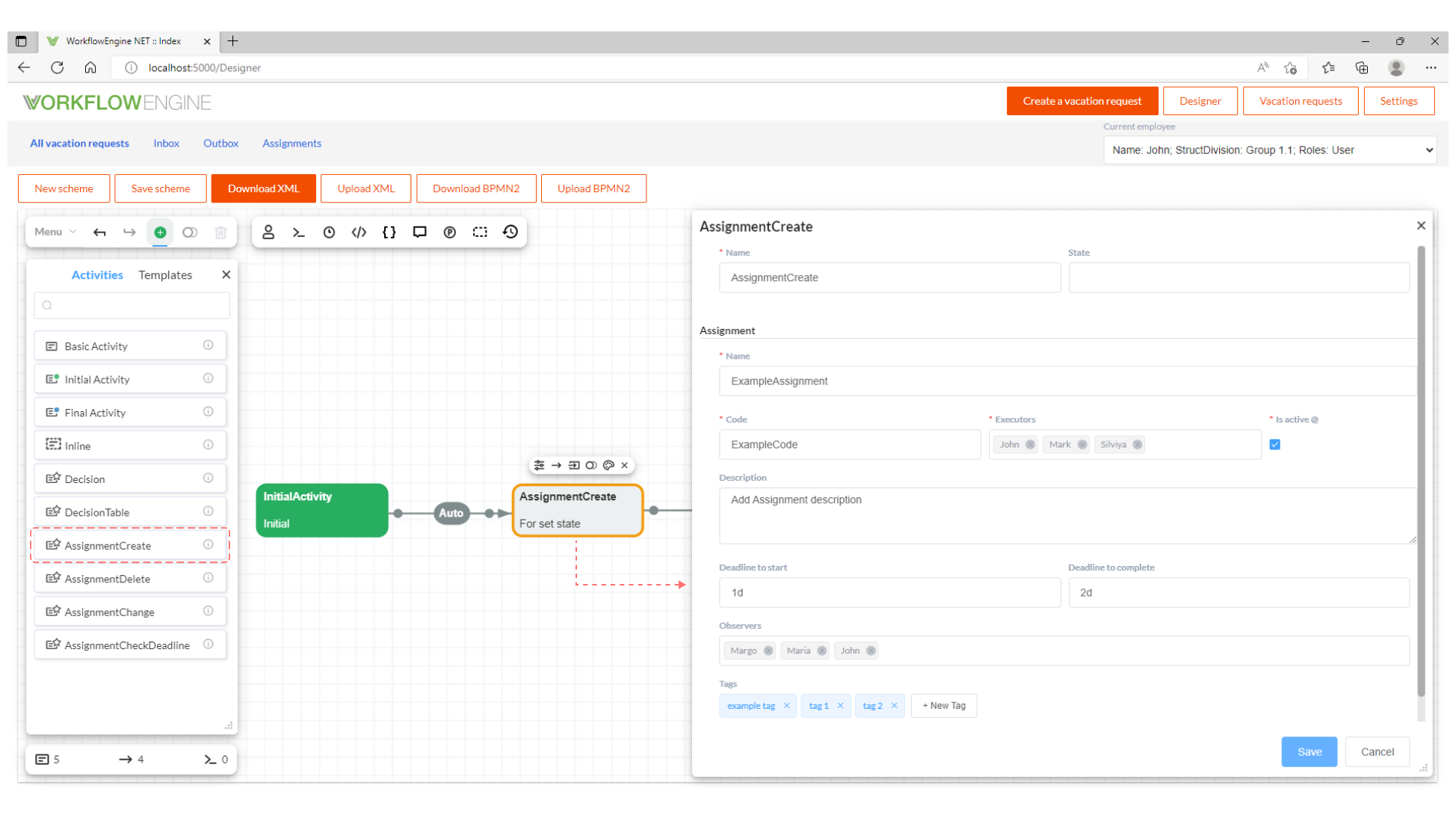Screen dimensions: 1456x821
Task: Click info icon for Basic Activity
Action: click(x=209, y=345)
